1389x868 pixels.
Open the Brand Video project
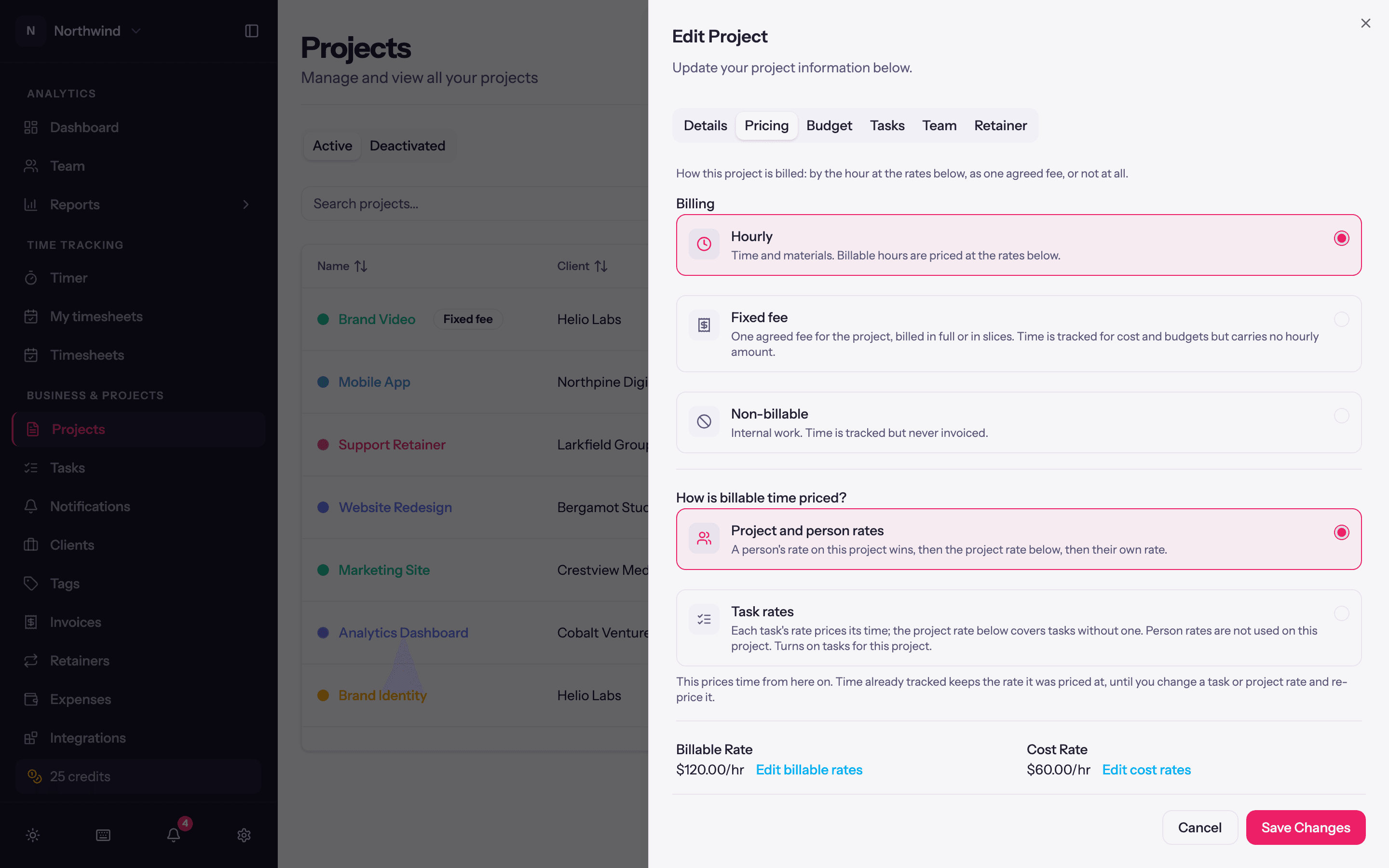click(x=377, y=319)
